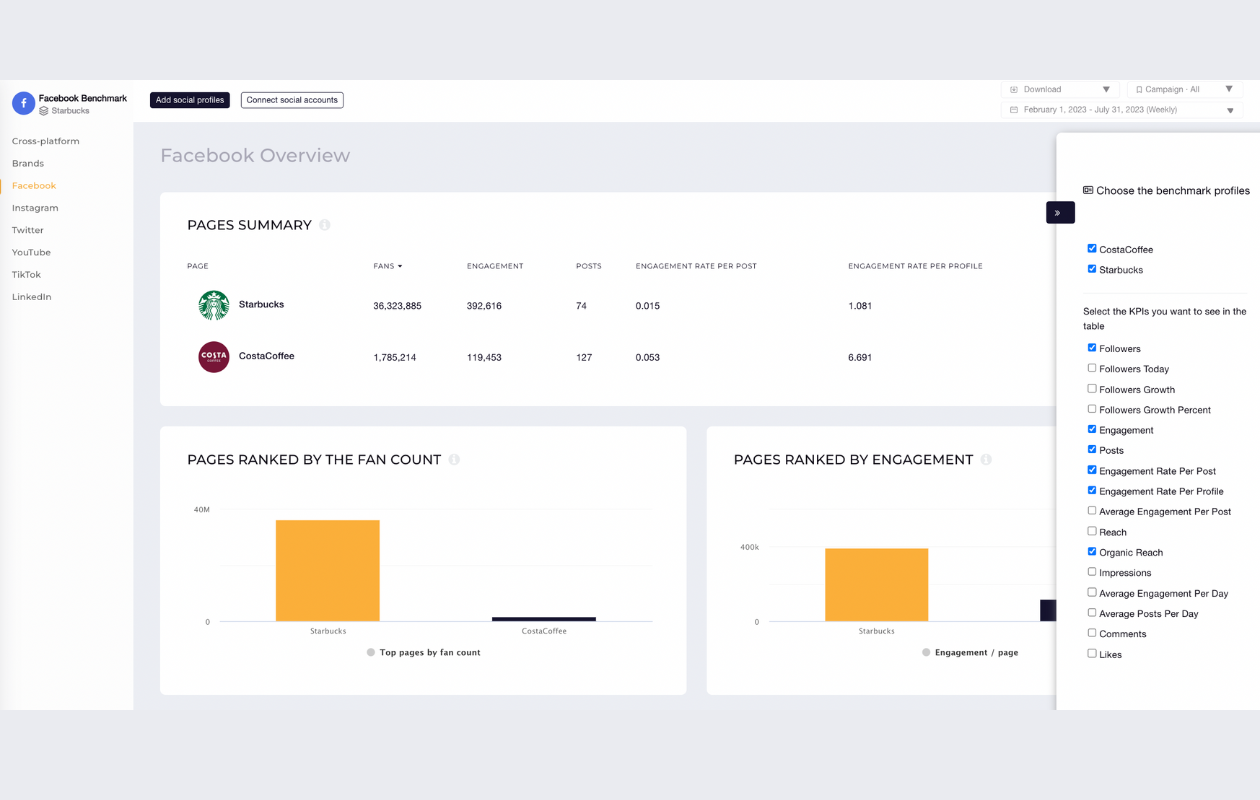
Task: Enable the Followers Today checkbox
Action: click(1092, 368)
